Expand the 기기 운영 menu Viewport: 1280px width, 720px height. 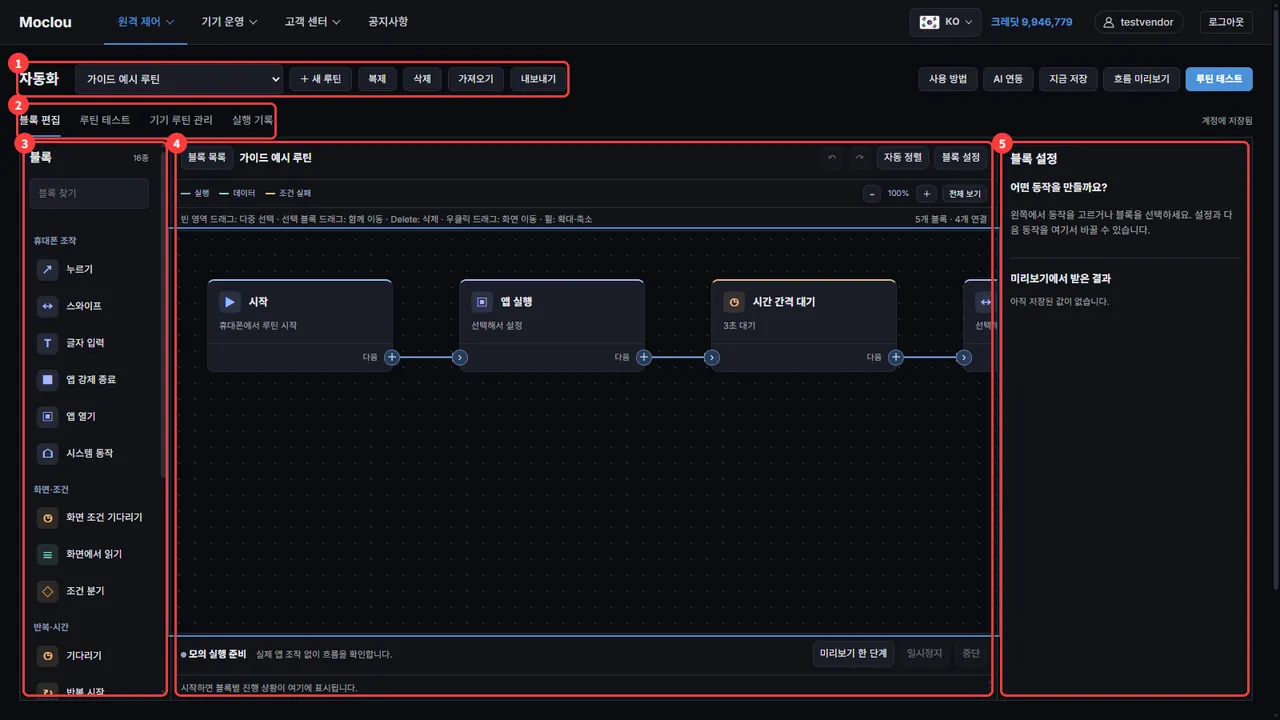(x=229, y=22)
